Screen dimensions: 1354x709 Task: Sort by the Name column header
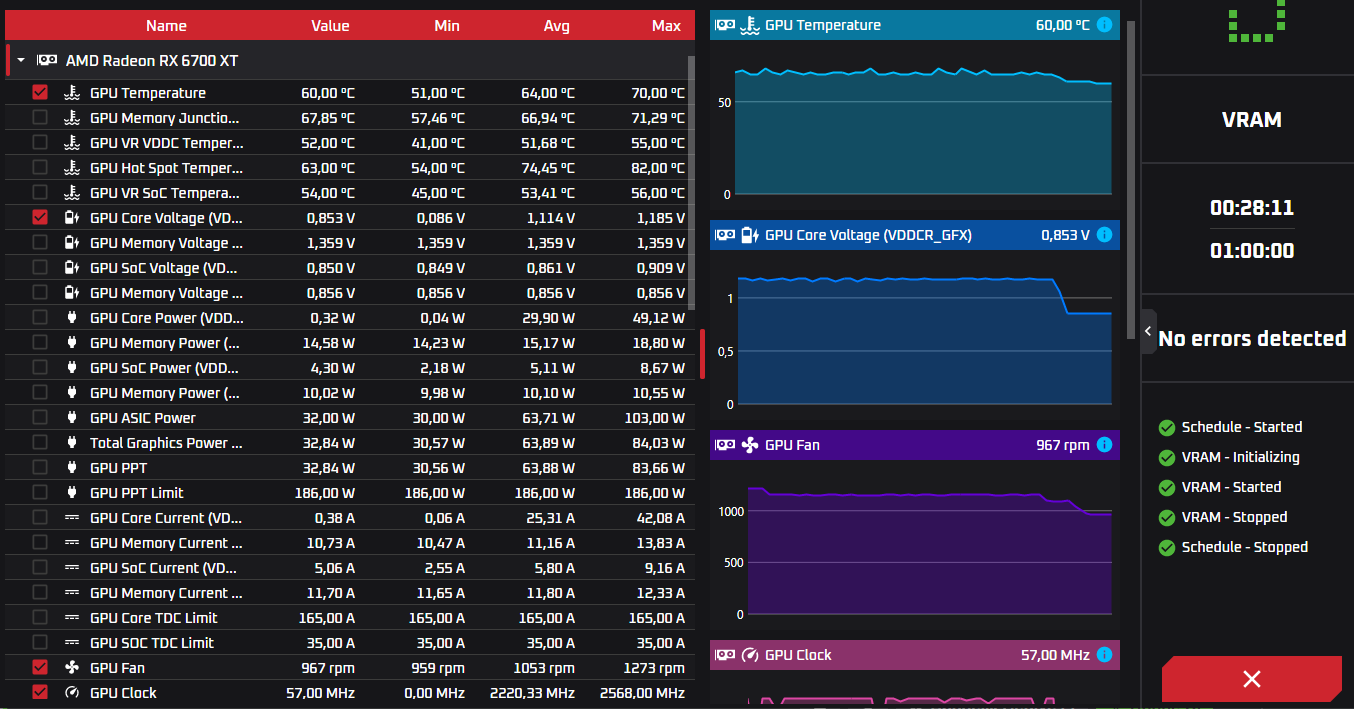click(x=166, y=26)
